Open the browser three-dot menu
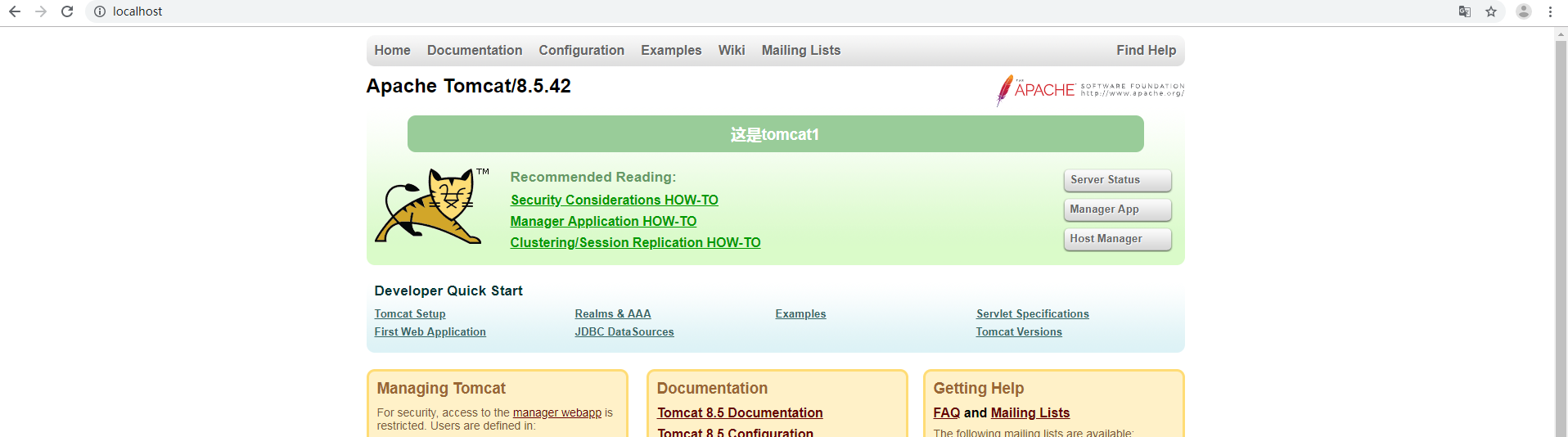 (1550, 11)
